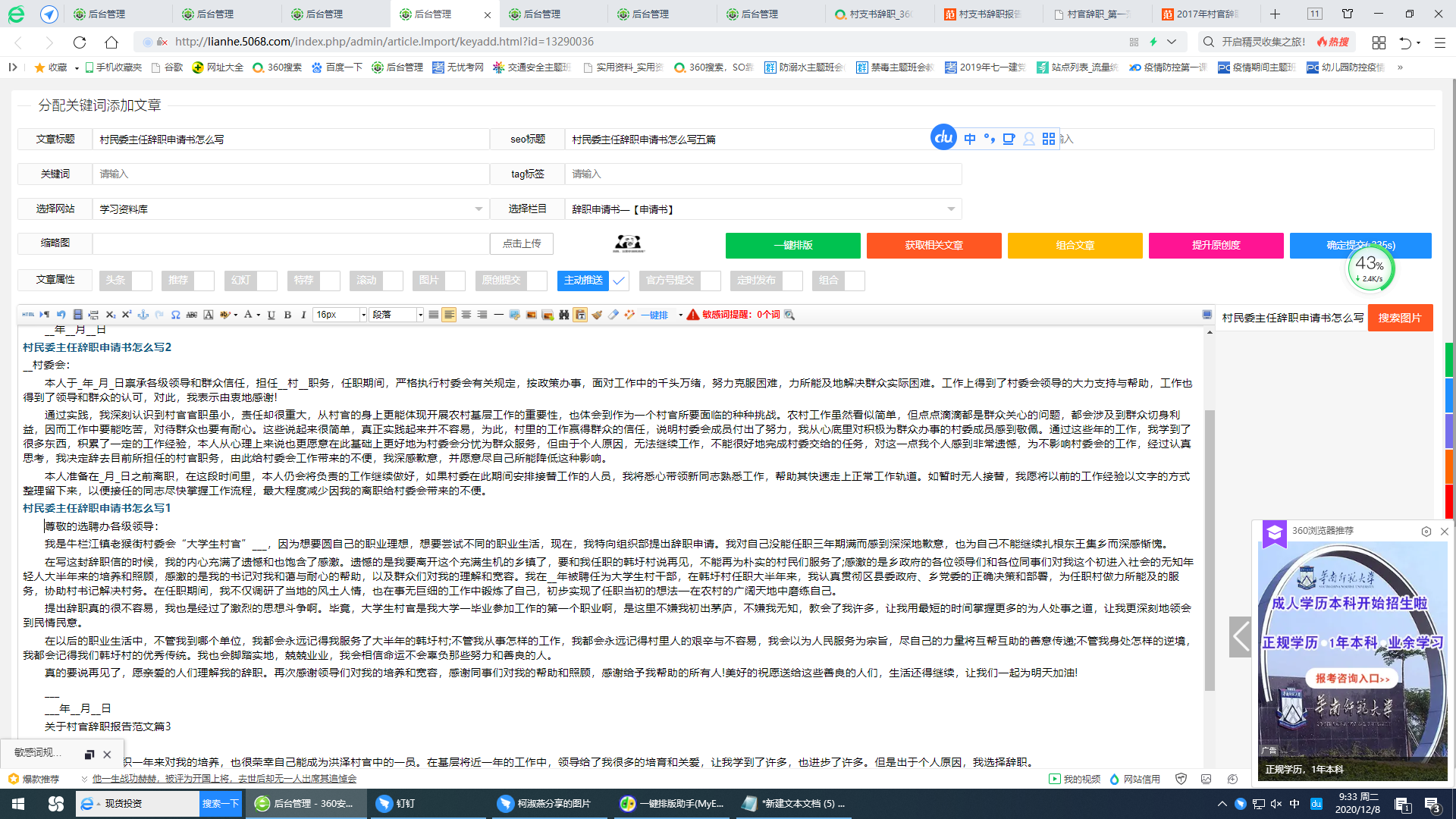Insert a special character with the omega icon
Image resolution: width=1456 pixels, height=819 pixels.
pos(175,314)
